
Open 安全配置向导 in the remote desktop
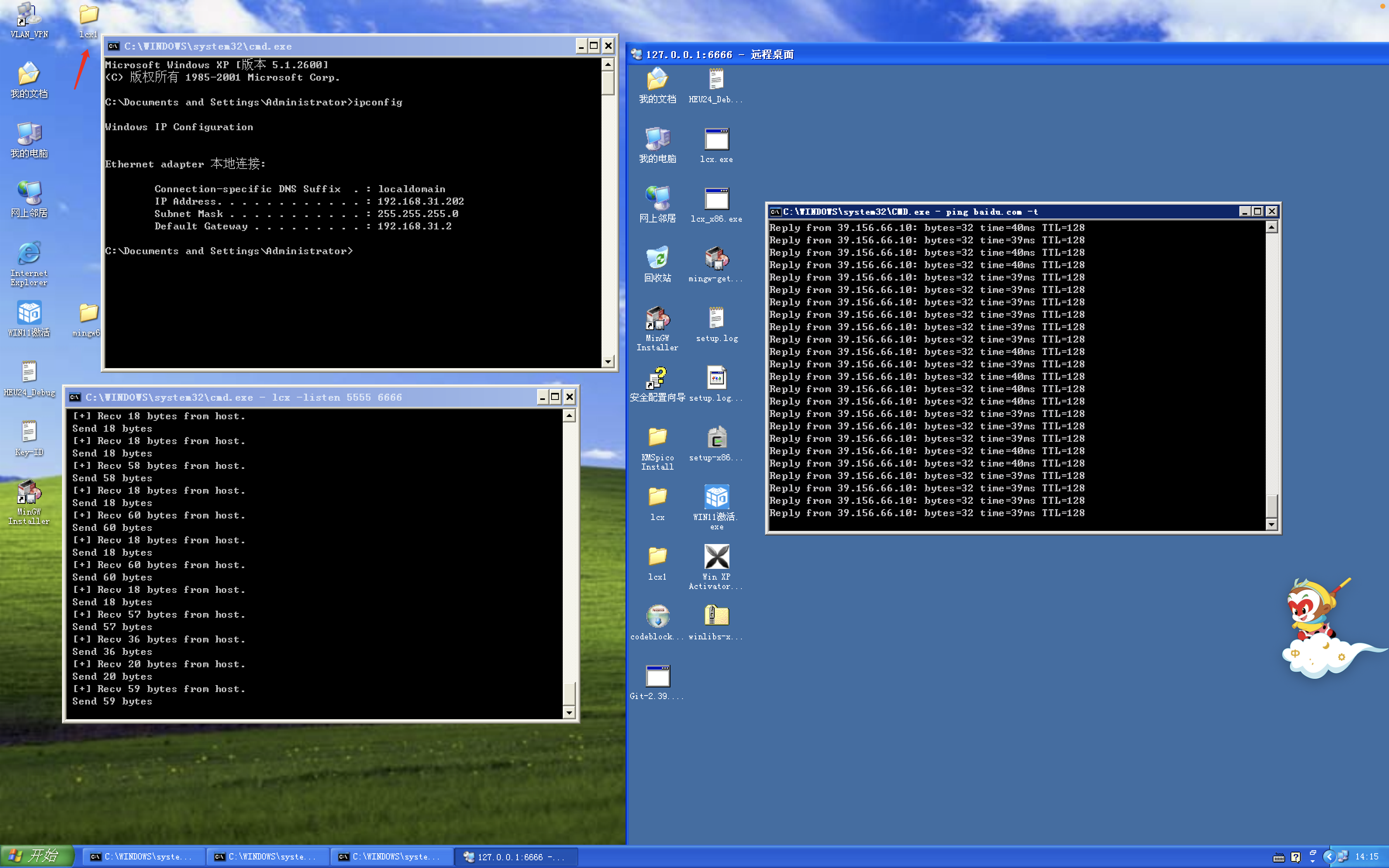point(657,384)
